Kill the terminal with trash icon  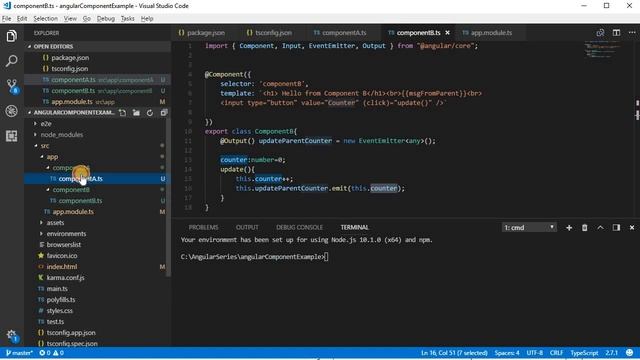point(584,227)
